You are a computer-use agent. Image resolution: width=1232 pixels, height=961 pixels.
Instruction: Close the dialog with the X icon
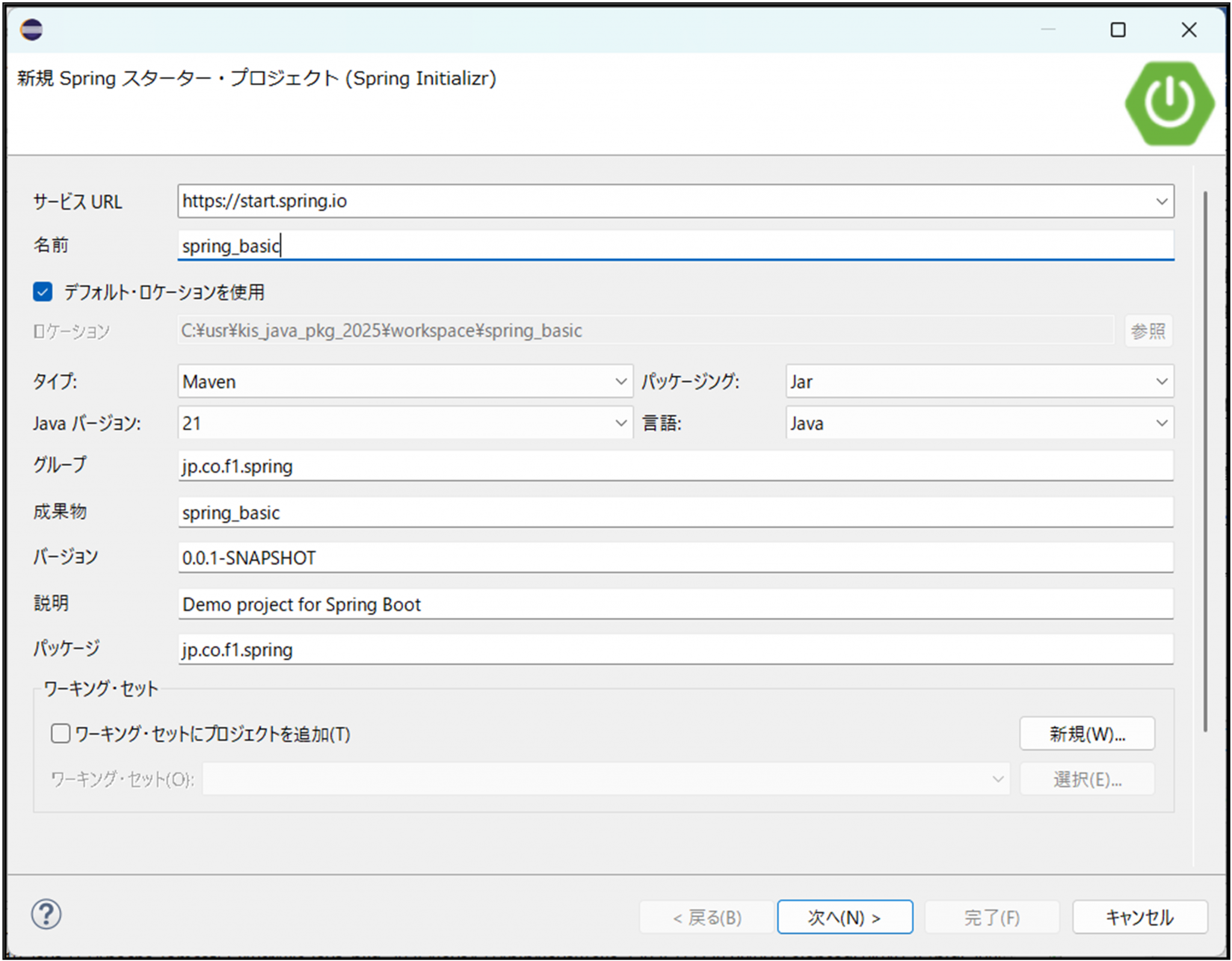1189,29
